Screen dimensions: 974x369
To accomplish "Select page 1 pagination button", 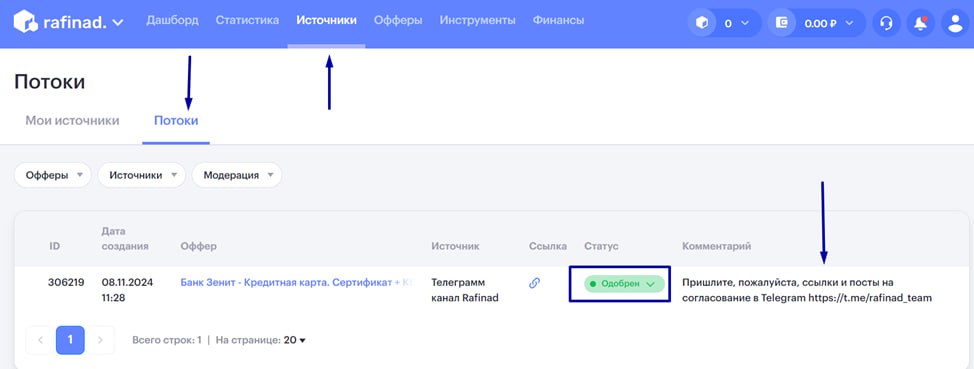I will (x=70, y=340).
